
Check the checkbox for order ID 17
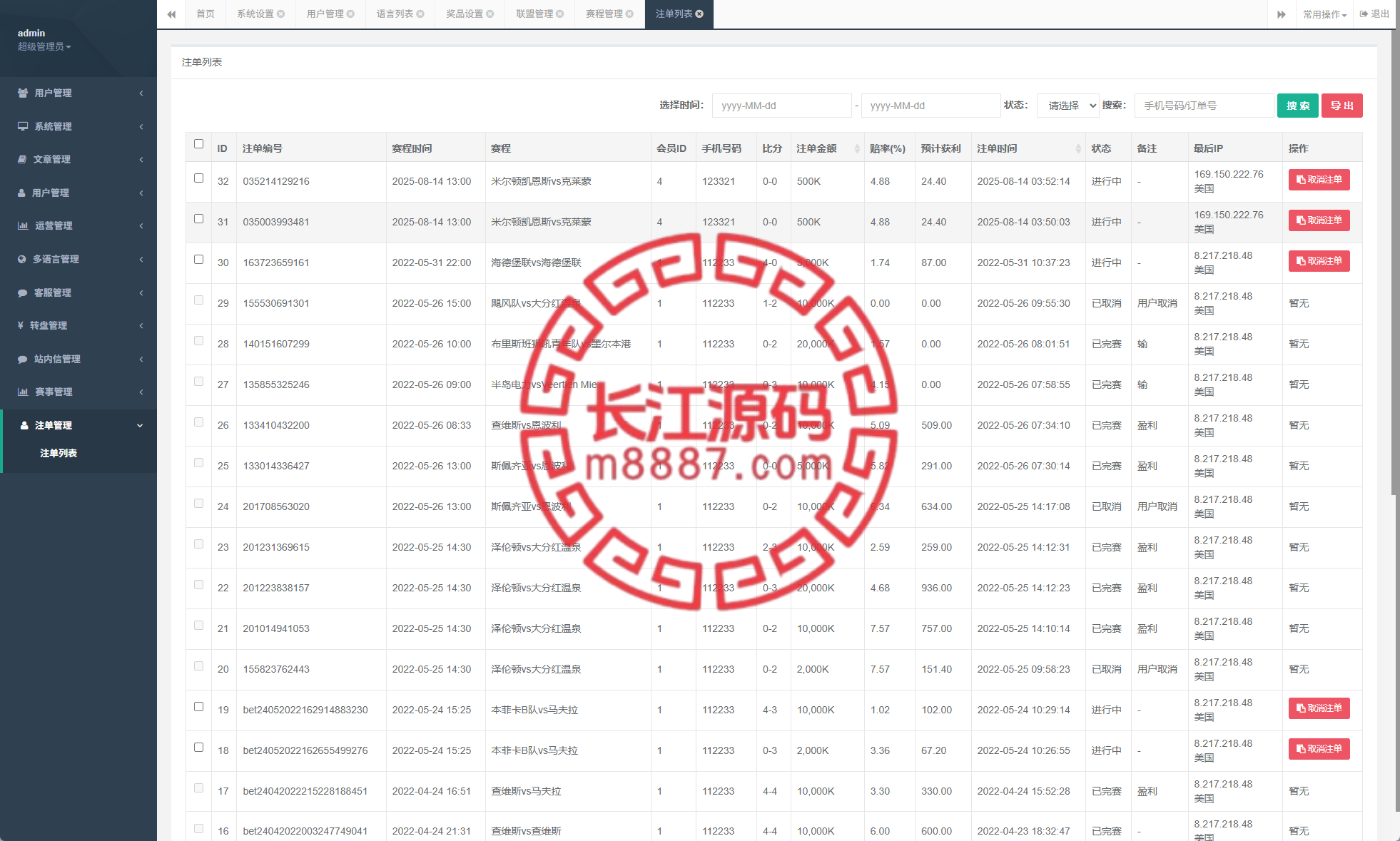coord(199,788)
